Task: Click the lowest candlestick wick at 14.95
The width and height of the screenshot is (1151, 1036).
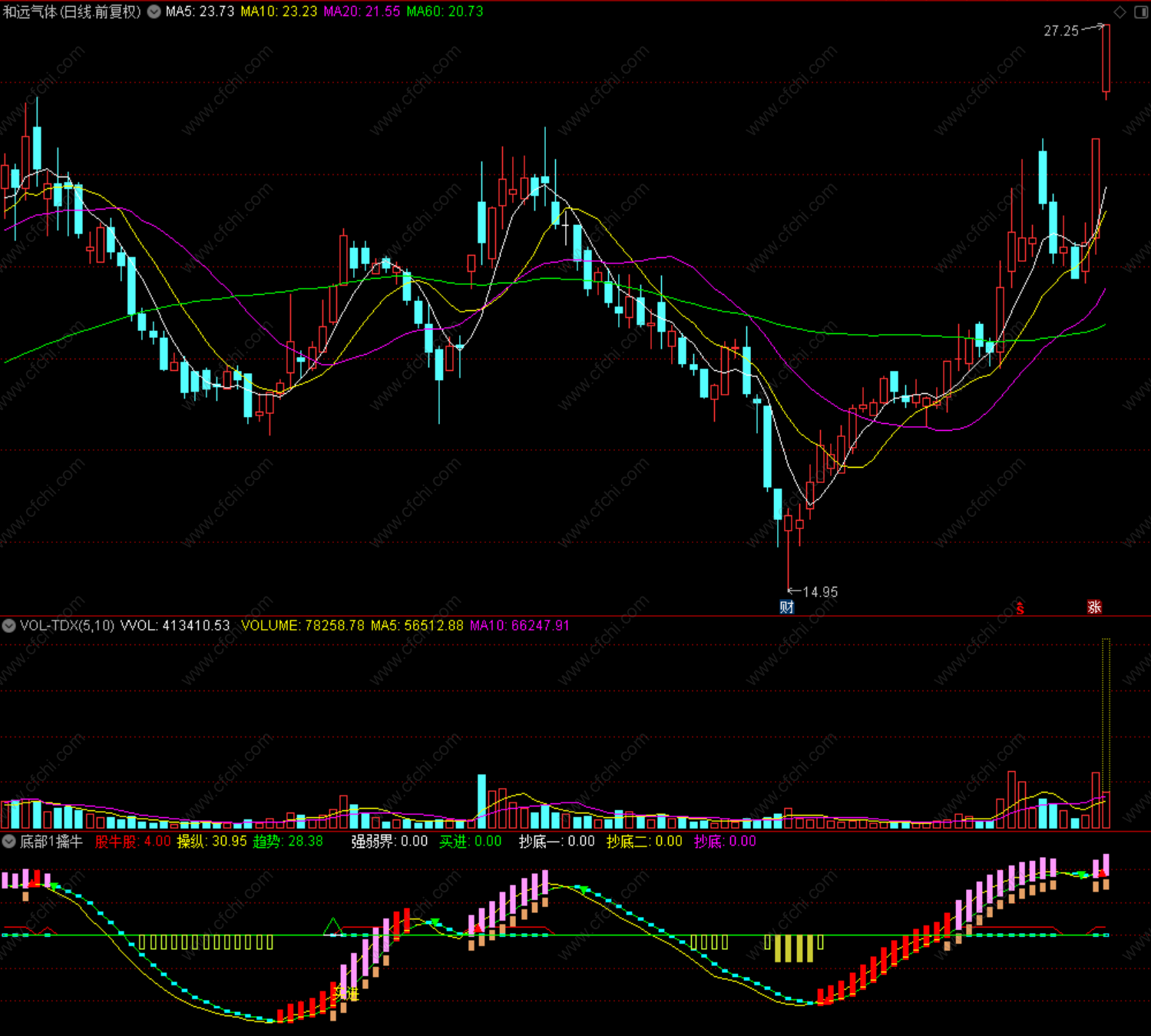Action: coord(788,549)
